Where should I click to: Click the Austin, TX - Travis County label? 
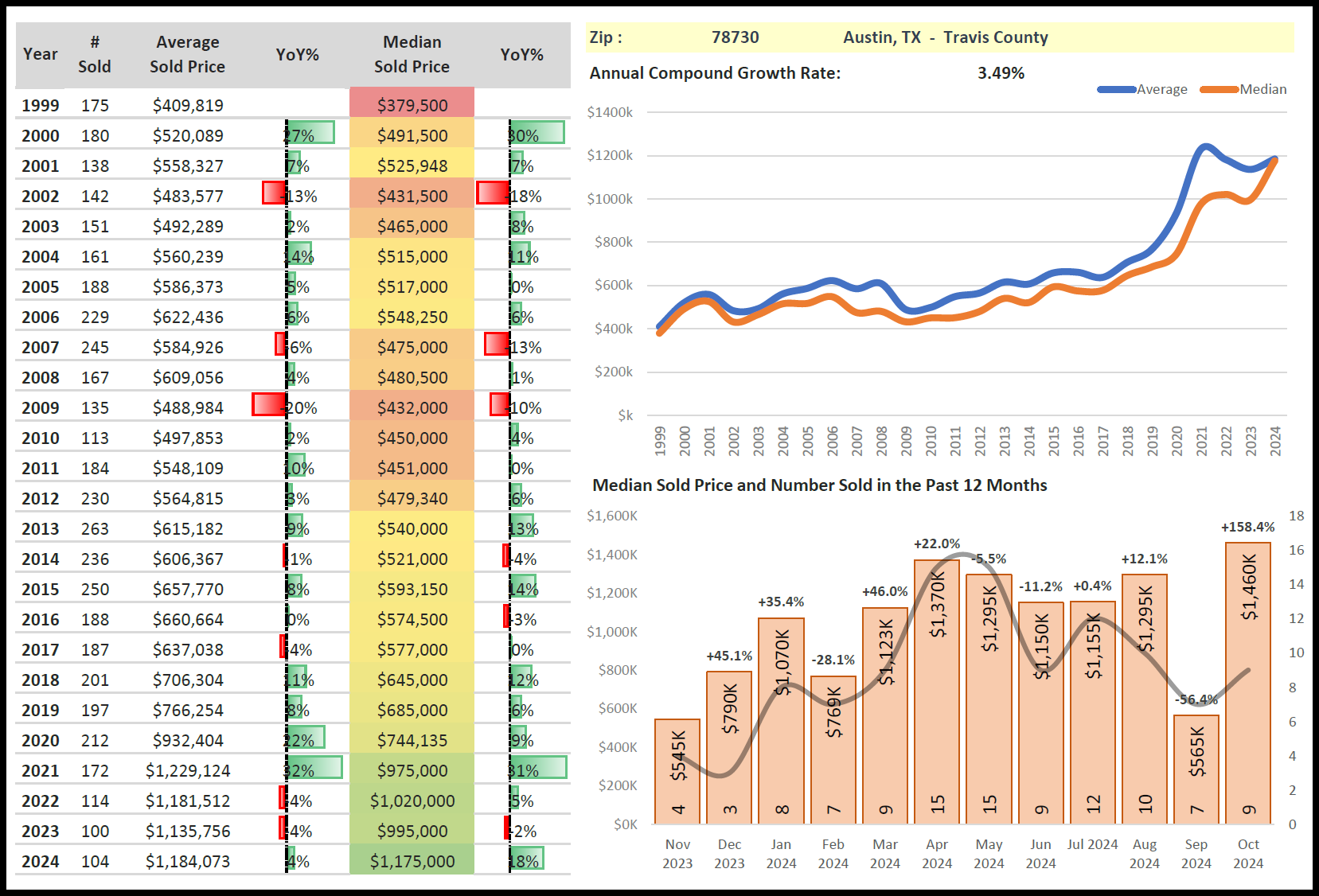pyautogui.click(x=945, y=37)
